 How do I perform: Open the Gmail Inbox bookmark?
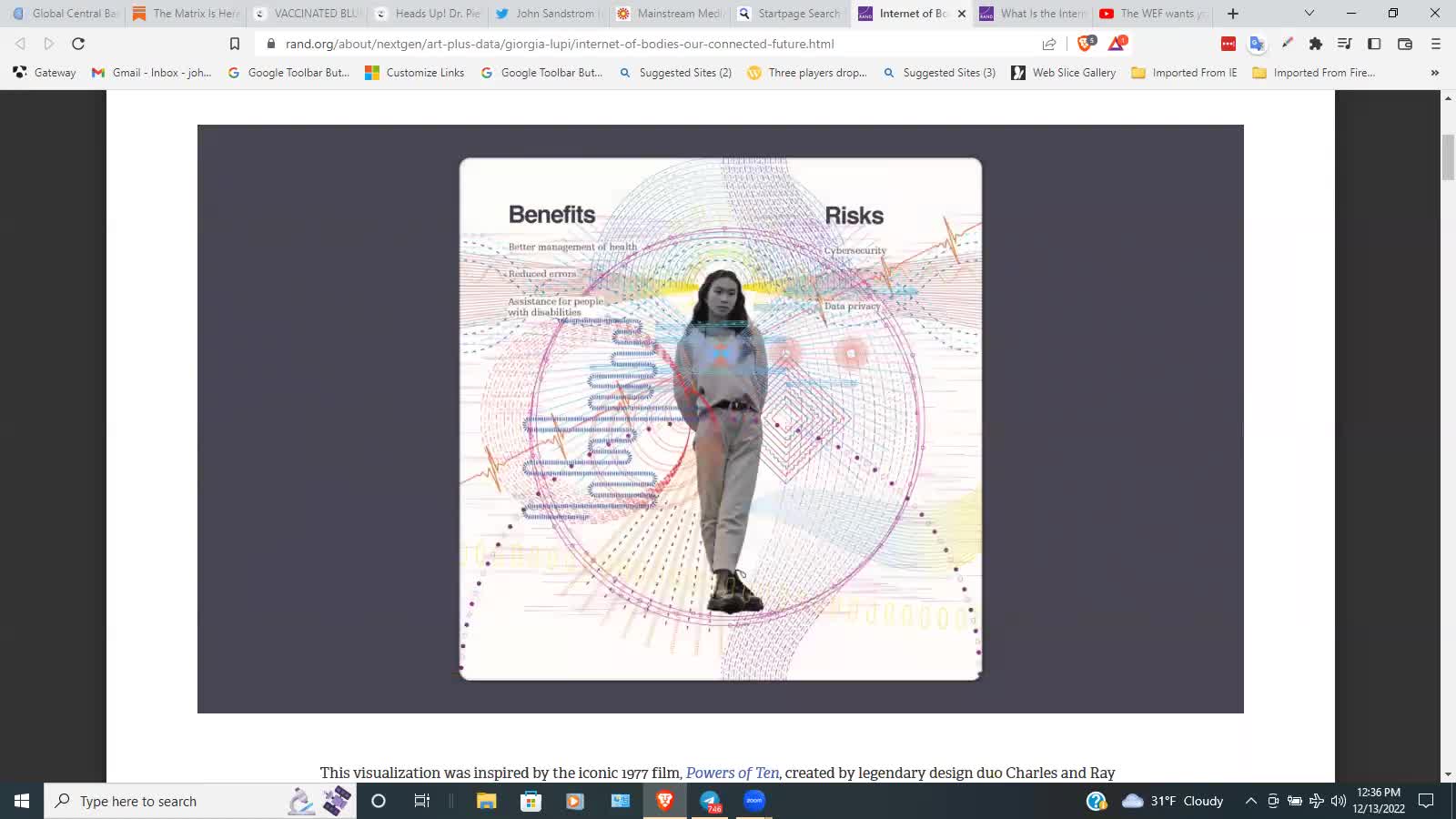(x=152, y=73)
